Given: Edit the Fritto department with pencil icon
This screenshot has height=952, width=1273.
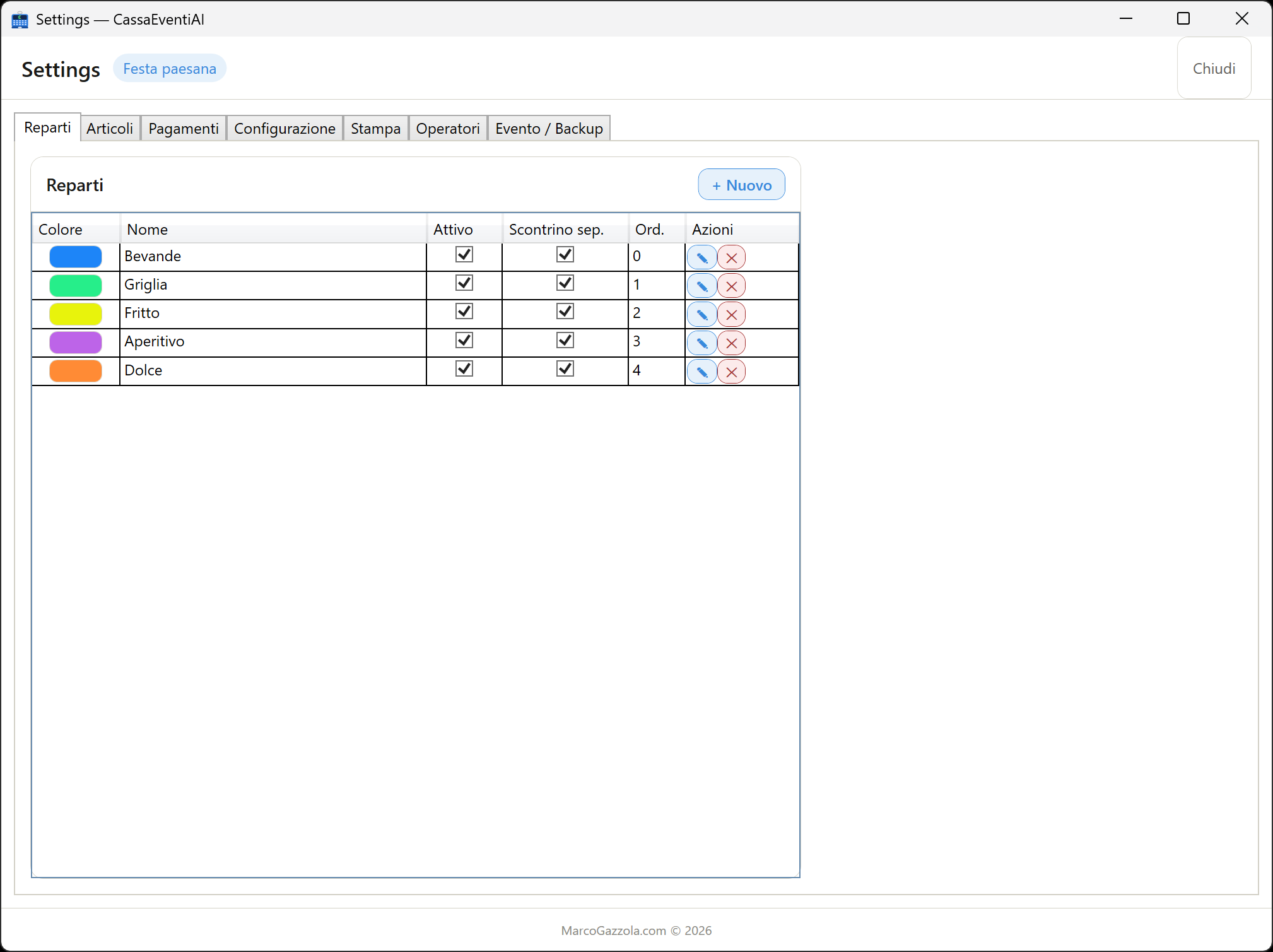Looking at the screenshot, I should click(701, 314).
